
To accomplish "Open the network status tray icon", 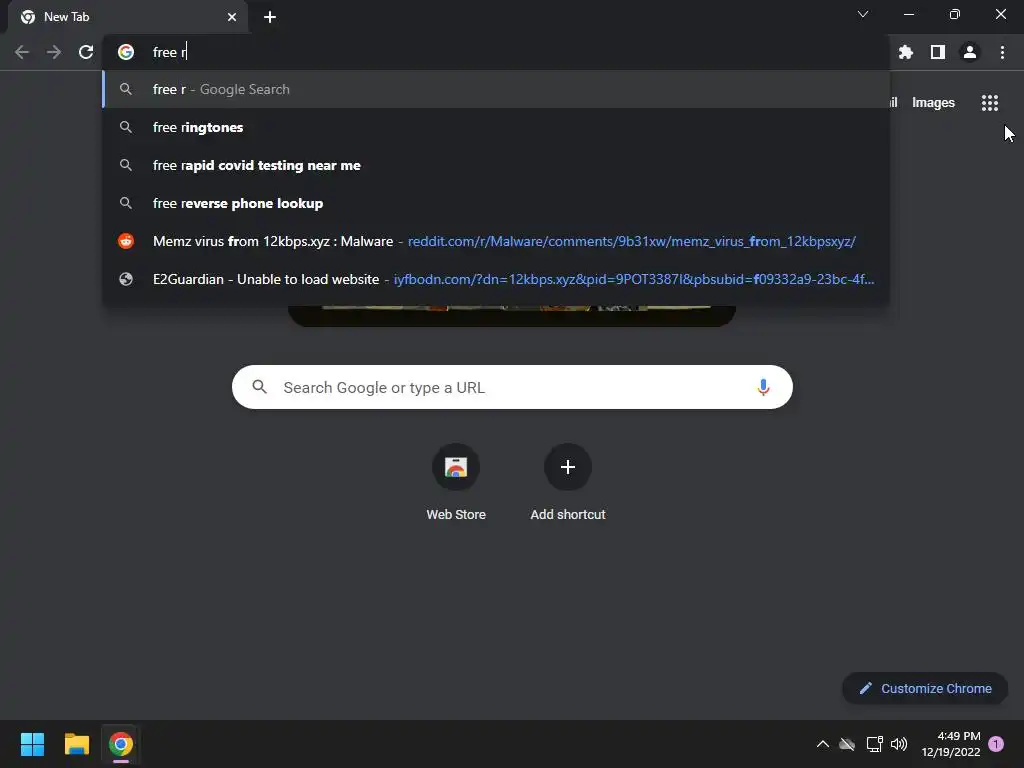I will point(874,744).
